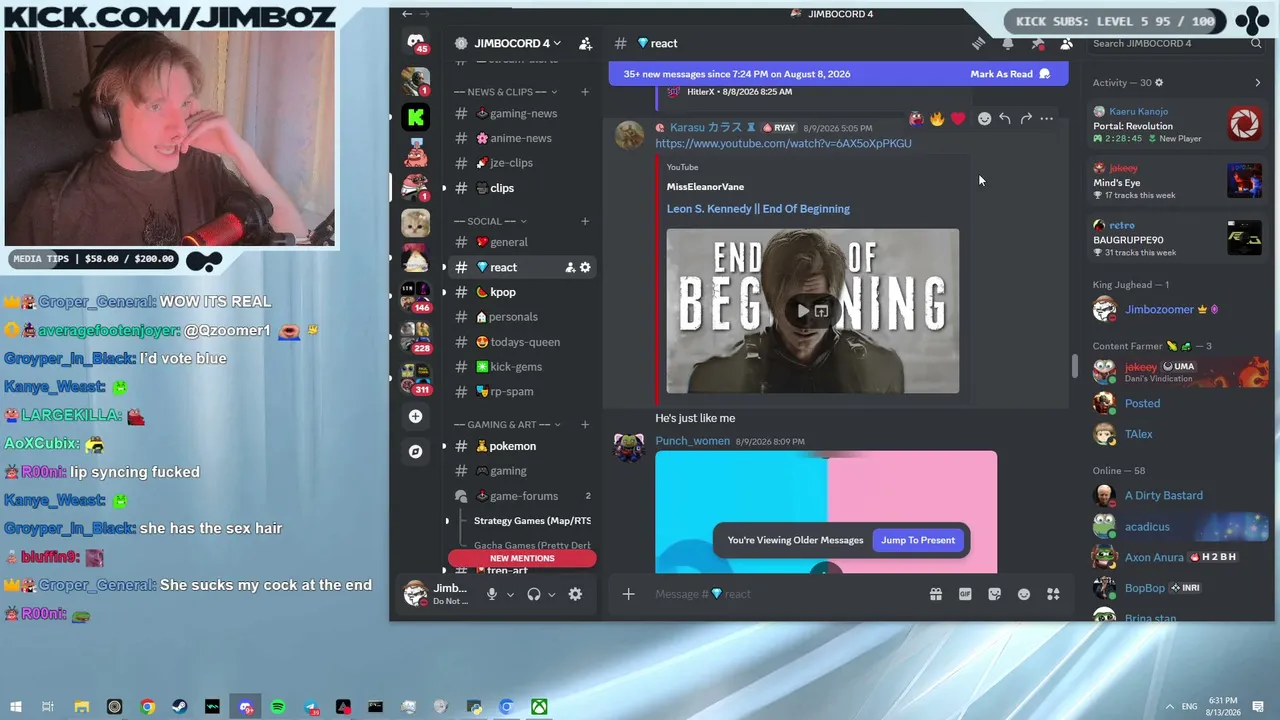Image resolution: width=1280 pixels, height=720 pixels.
Task: Open the sticker picker
Action: [994, 594]
